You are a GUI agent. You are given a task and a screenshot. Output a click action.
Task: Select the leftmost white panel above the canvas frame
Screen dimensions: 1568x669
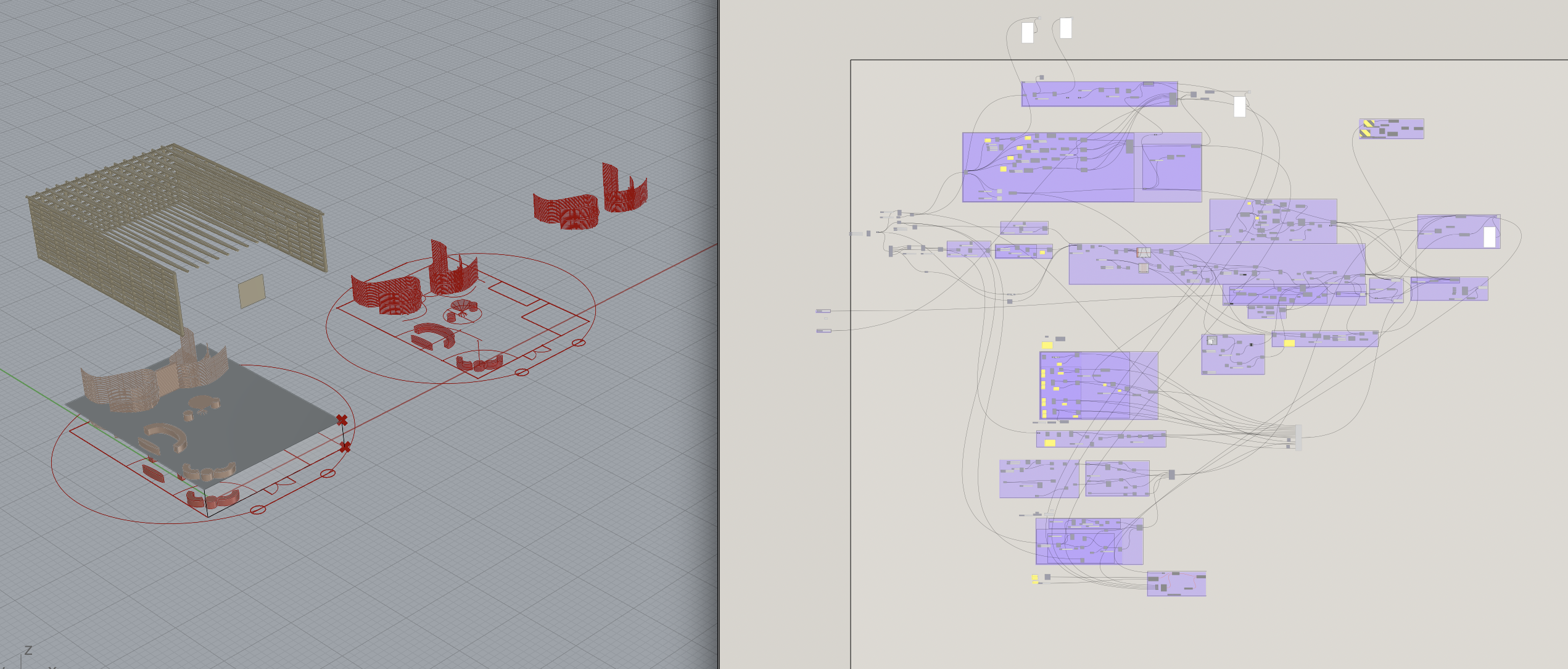click(1027, 33)
